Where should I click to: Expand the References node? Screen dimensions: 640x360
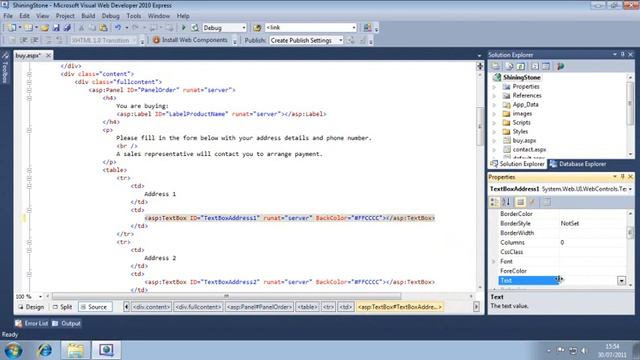point(495,96)
